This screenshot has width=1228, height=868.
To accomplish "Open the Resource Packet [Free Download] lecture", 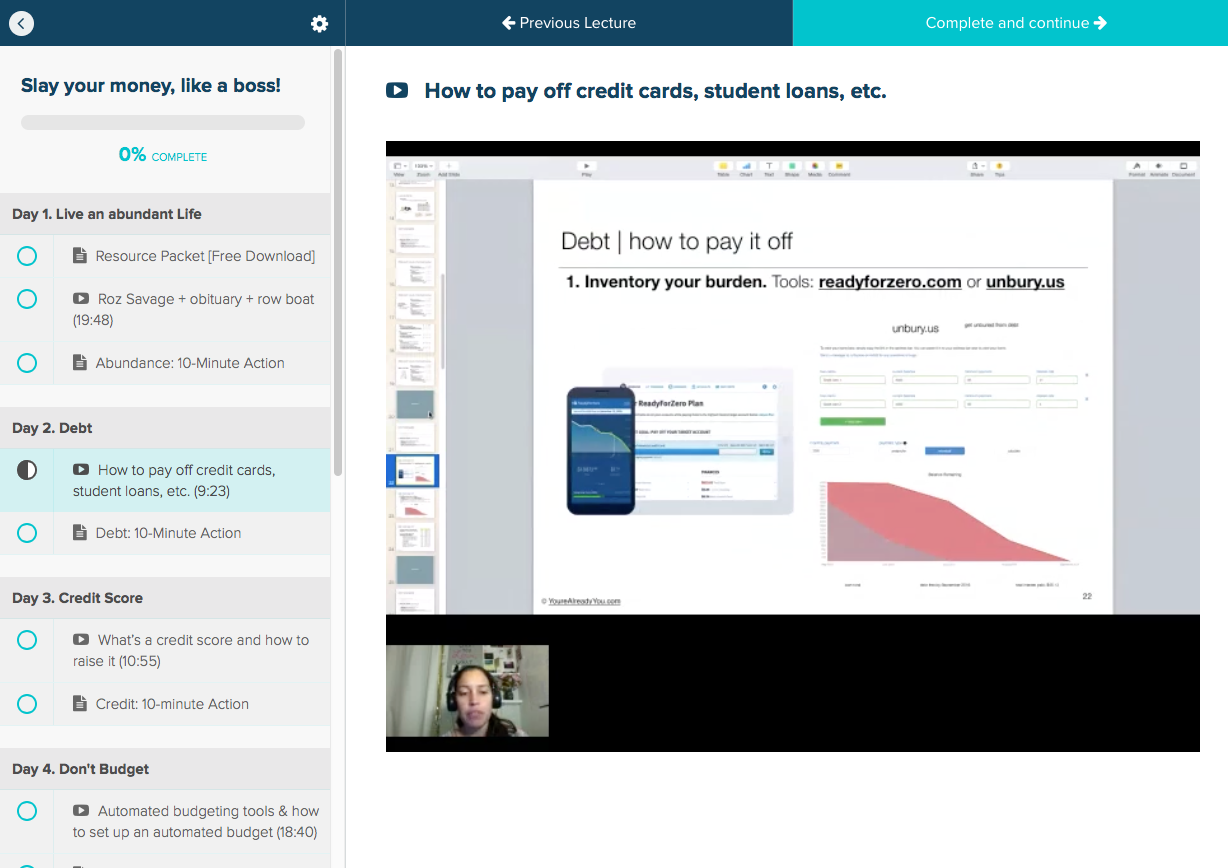I will [x=165, y=256].
